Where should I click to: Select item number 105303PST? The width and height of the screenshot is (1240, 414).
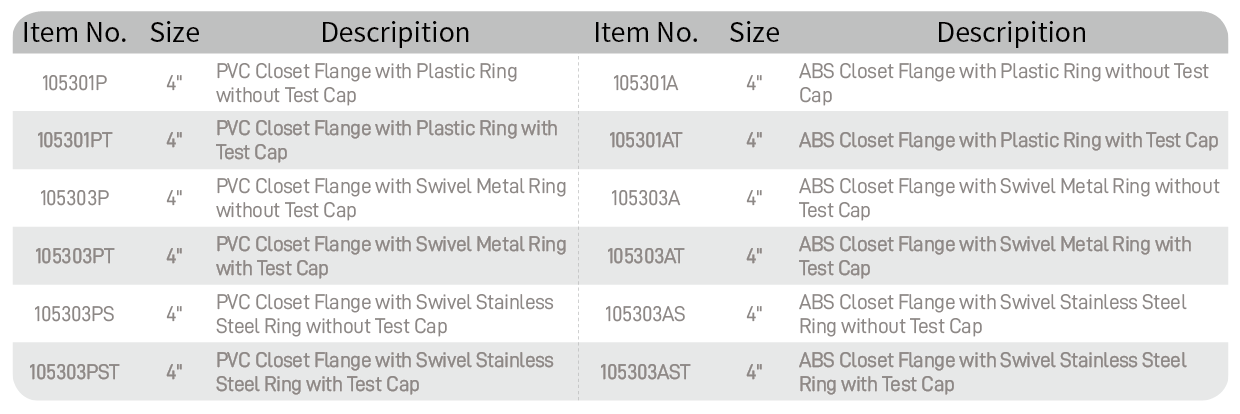pyautogui.click(x=74, y=372)
